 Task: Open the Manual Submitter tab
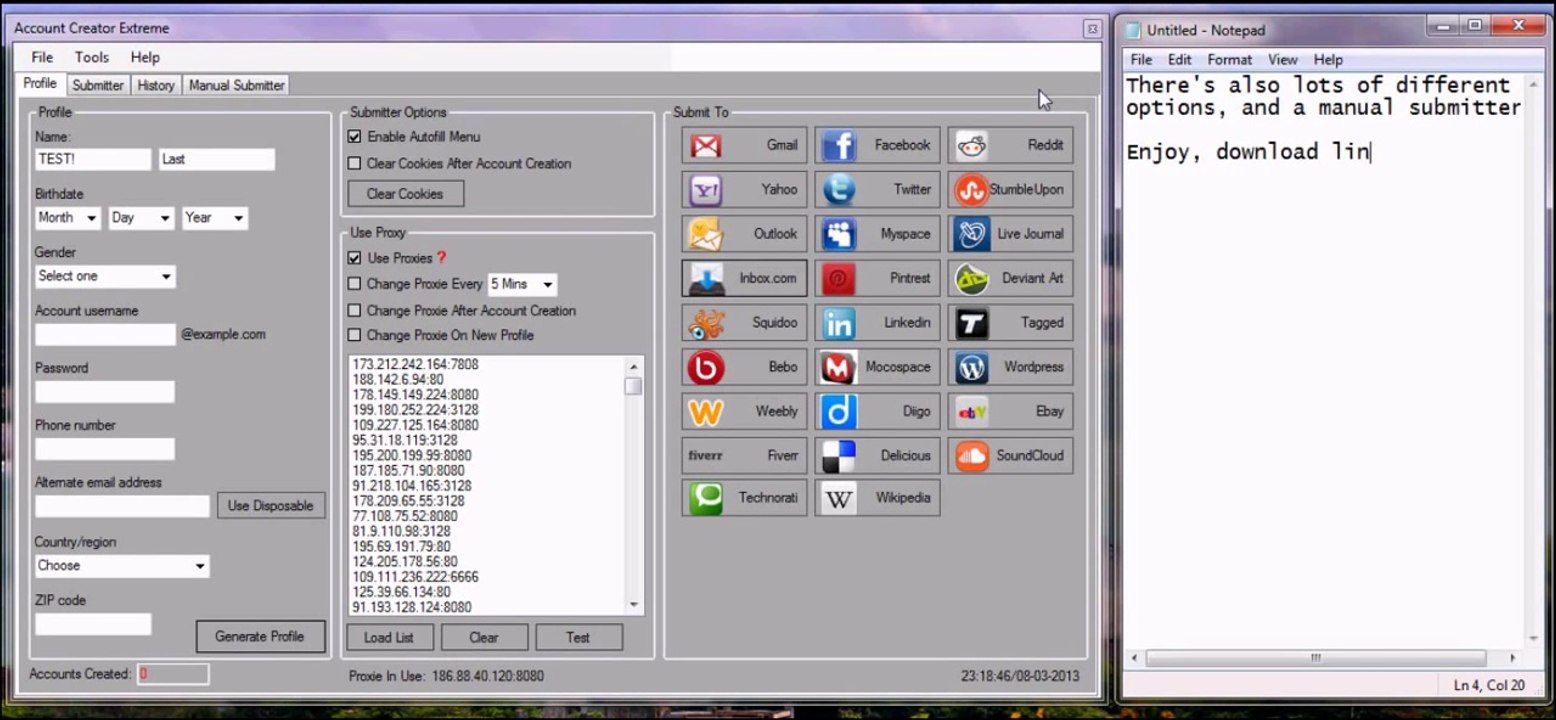click(x=237, y=86)
